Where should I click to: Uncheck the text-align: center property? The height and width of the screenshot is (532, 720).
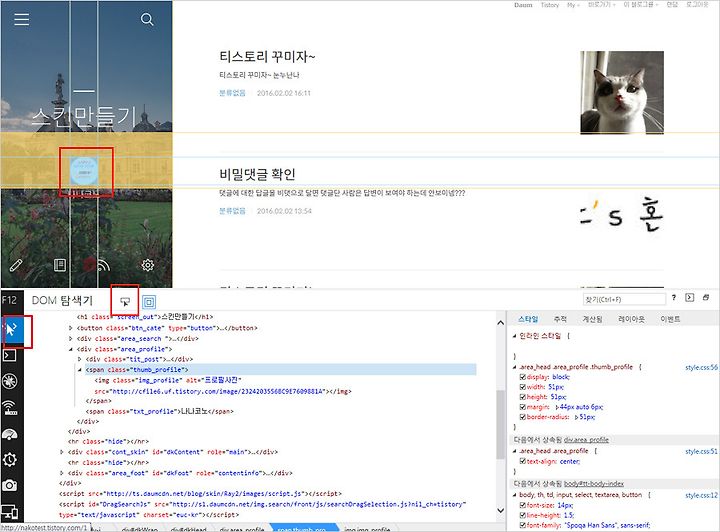pos(523,461)
